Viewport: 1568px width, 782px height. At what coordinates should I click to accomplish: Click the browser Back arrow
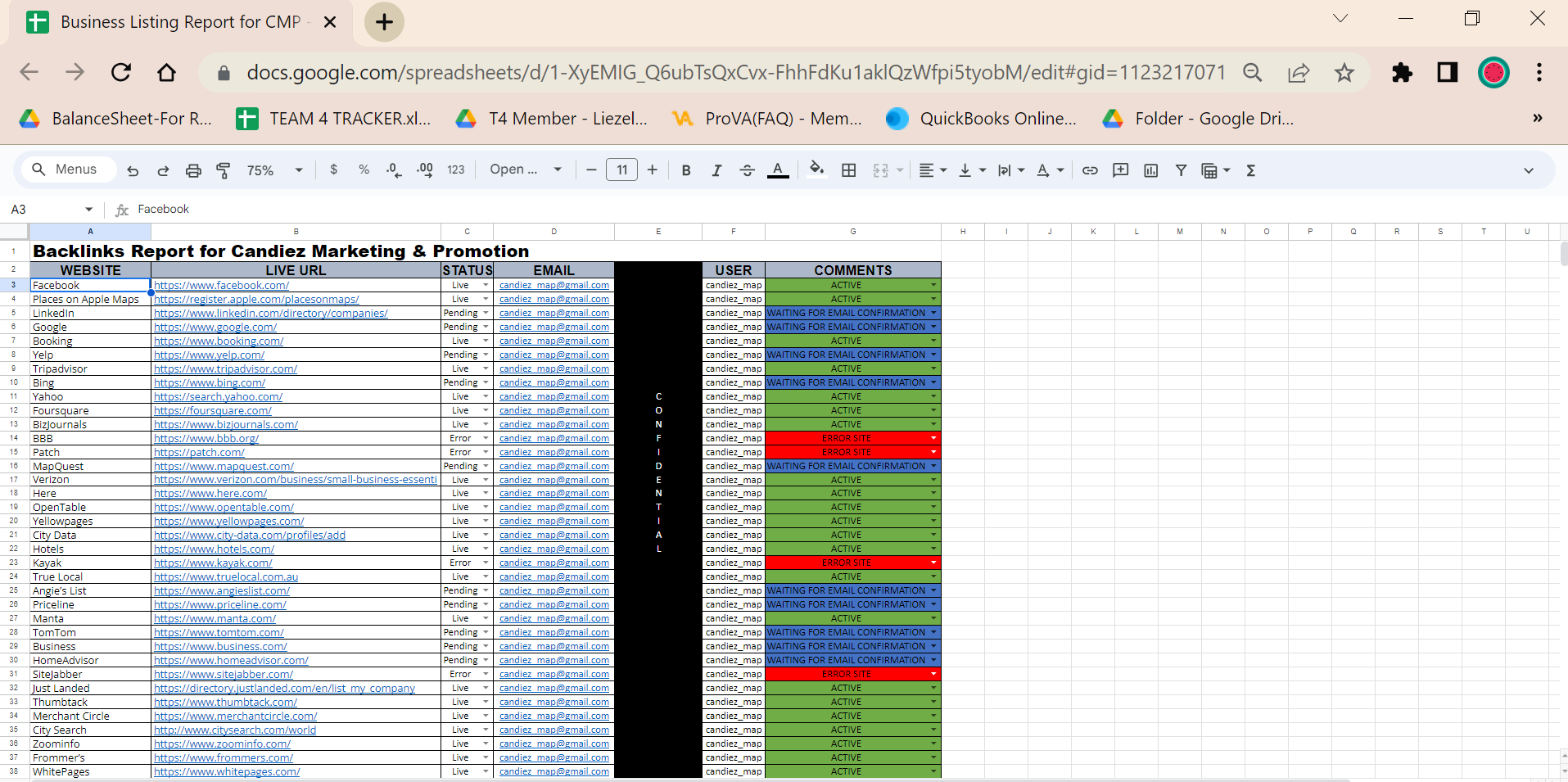[29, 72]
